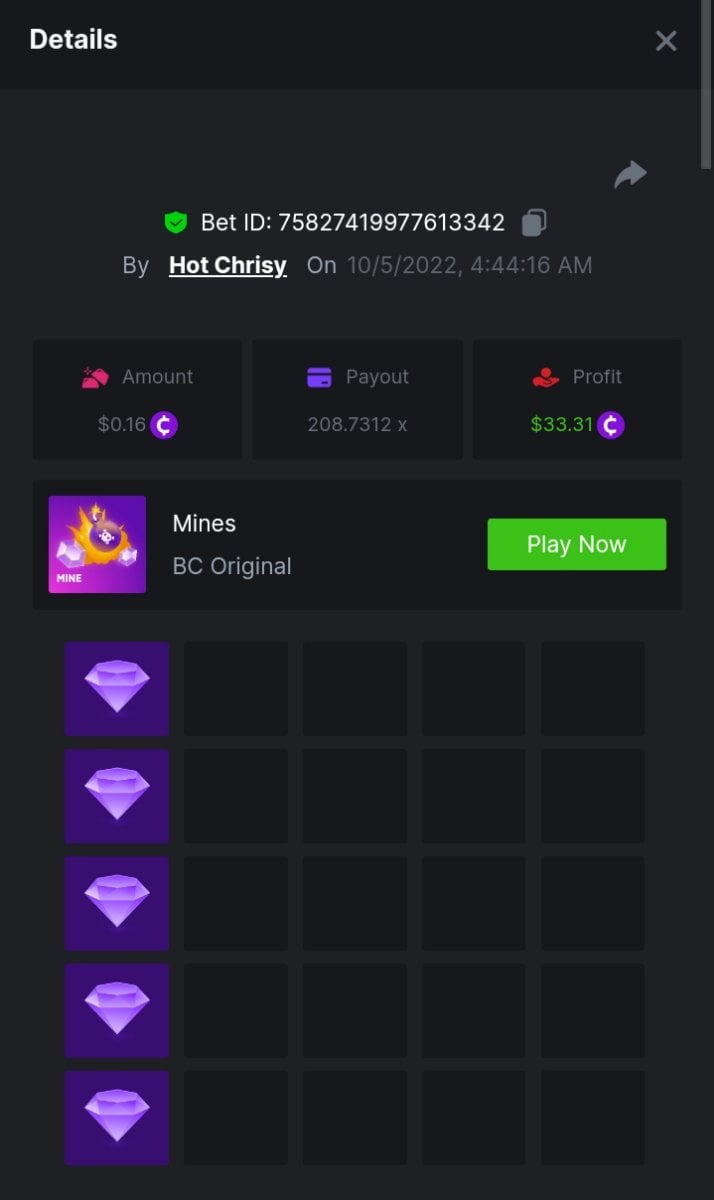Select the third row diamond tile
This screenshot has width=714, height=1200.
(x=117, y=903)
